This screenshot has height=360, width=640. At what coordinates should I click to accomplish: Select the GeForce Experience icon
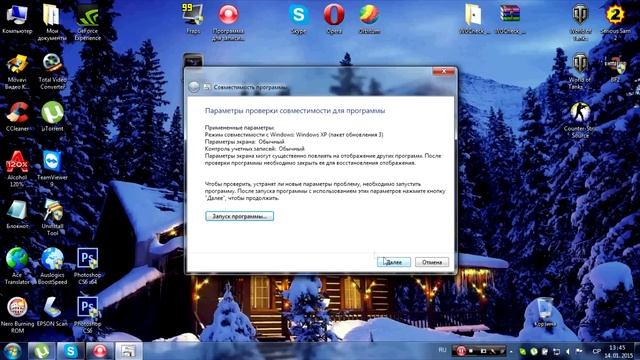coord(87,22)
